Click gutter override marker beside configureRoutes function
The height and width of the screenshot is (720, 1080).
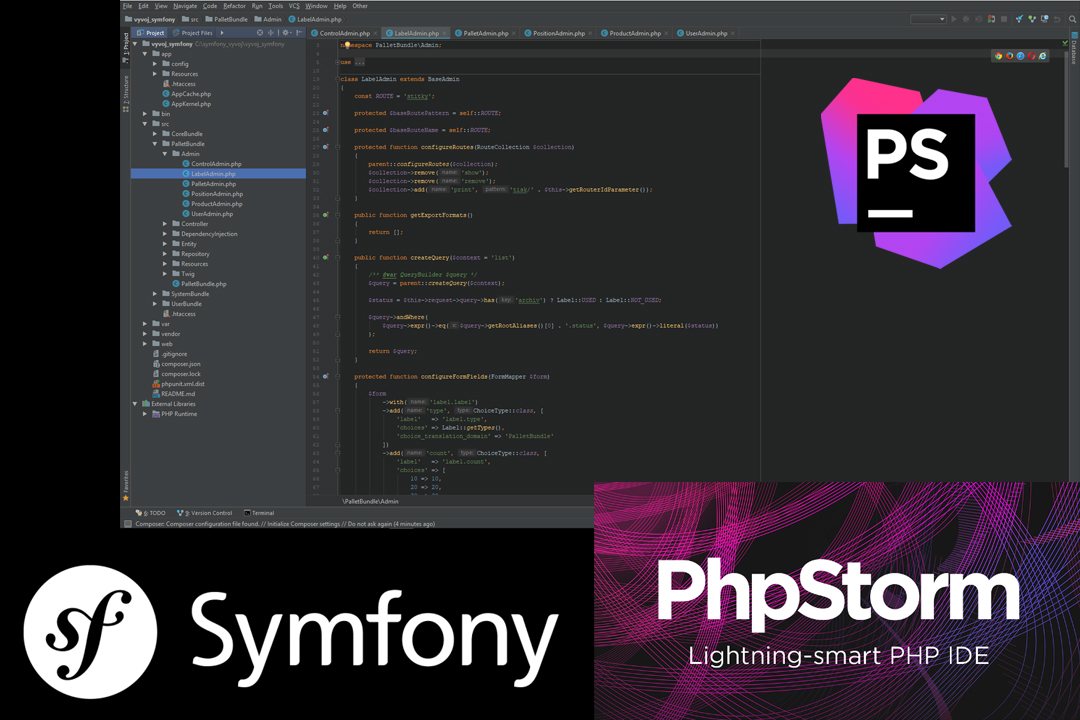tap(325, 147)
